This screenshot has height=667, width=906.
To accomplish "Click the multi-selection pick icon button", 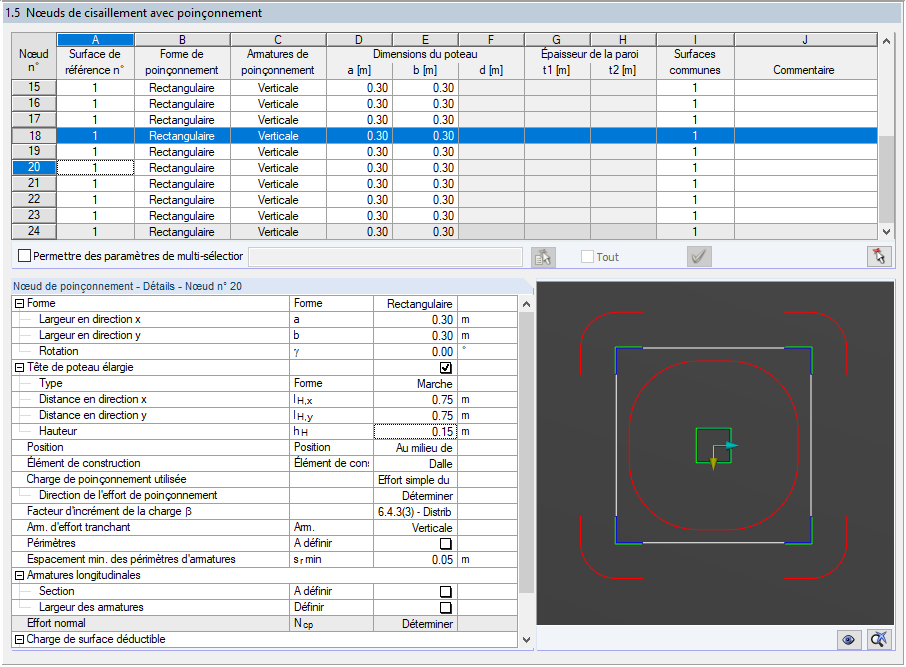I will [543, 257].
